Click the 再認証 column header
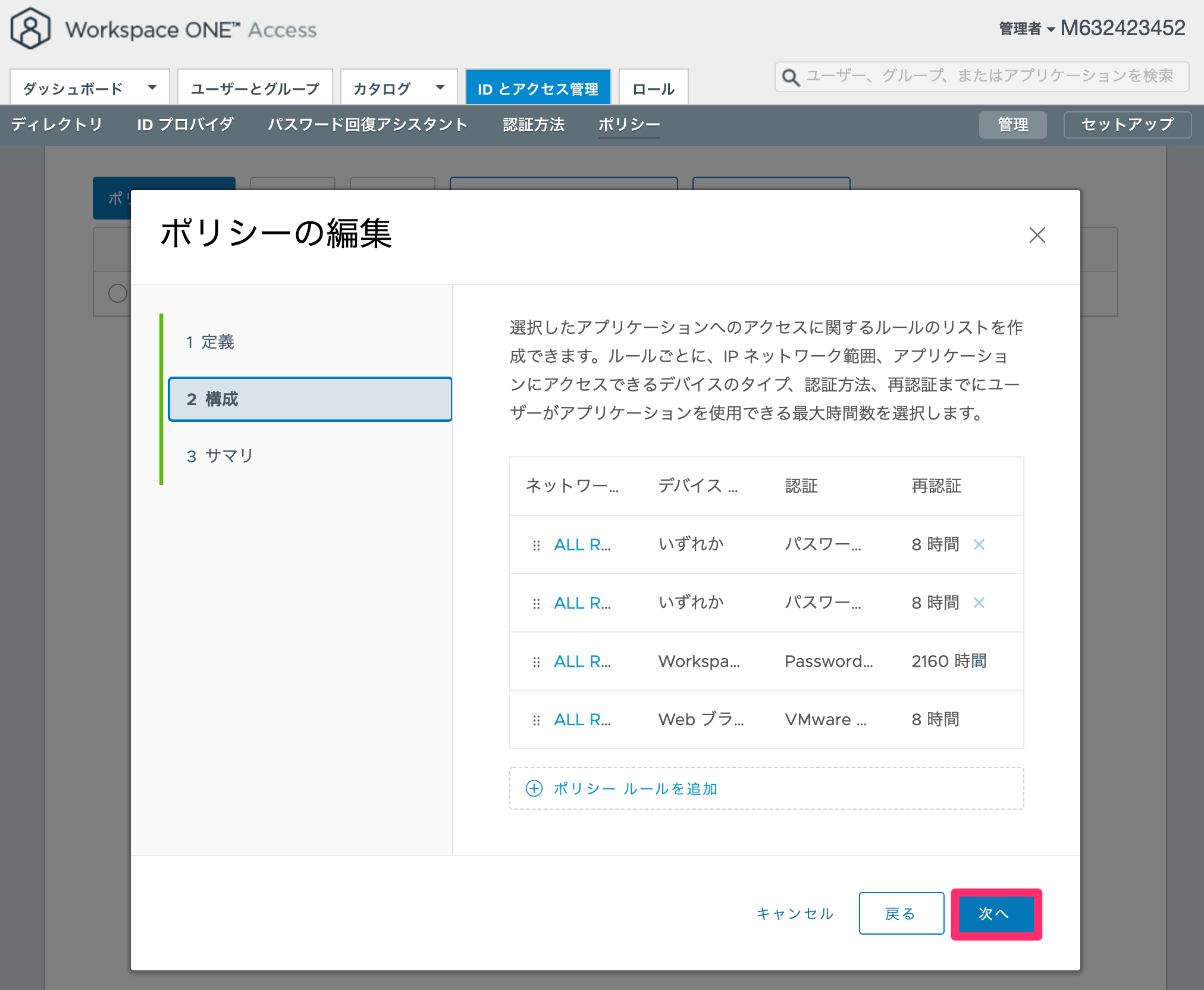The width and height of the screenshot is (1204, 990). [936, 486]
